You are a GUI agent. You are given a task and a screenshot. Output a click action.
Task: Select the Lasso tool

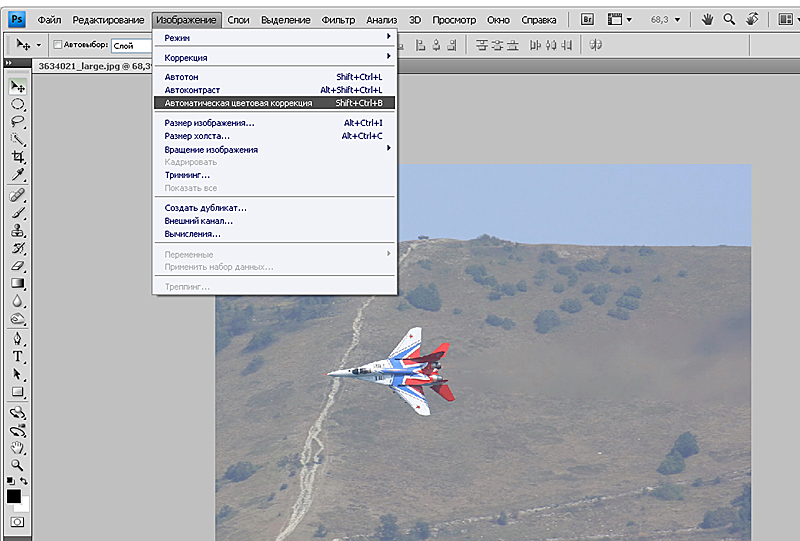point(18,122)
